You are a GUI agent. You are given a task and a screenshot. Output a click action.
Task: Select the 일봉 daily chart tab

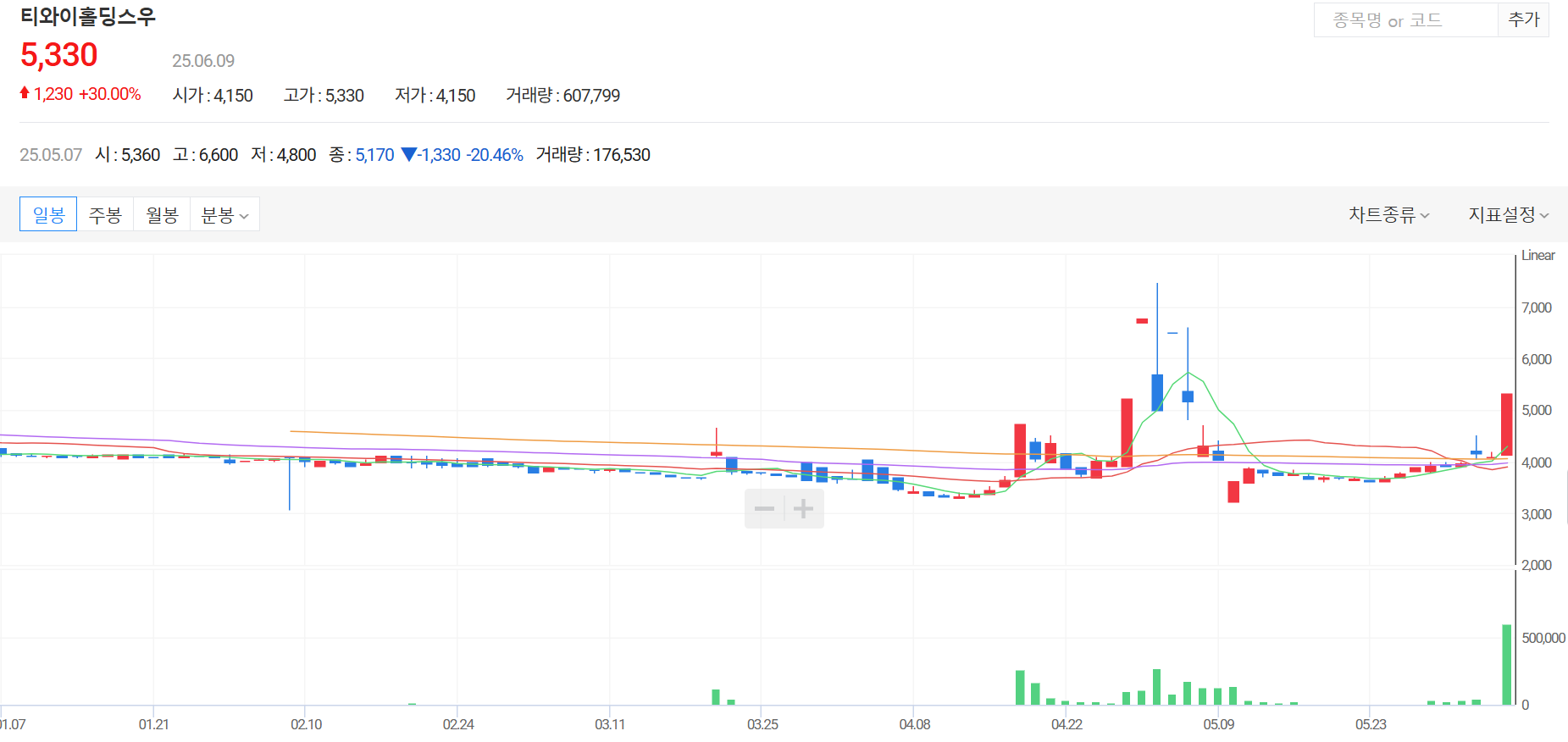pos(48,214)
